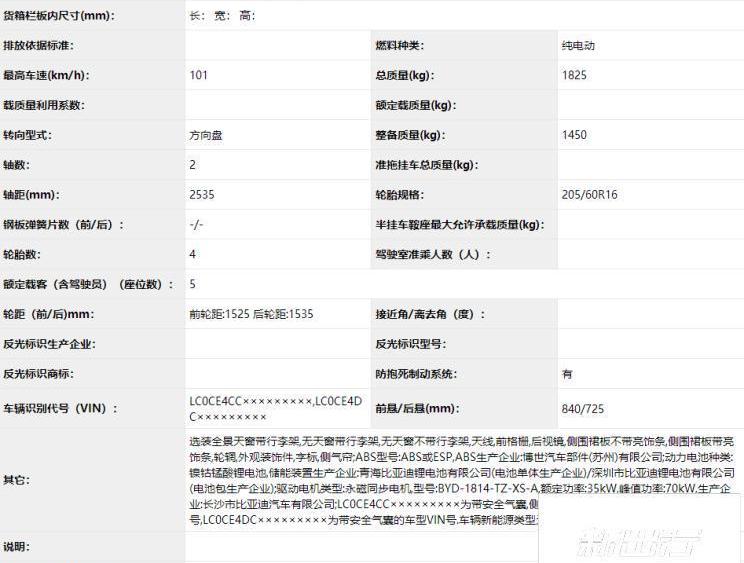Click the 车辆识别代号 (VIN) label
This screenshot has height=563, width=744.
60,408
